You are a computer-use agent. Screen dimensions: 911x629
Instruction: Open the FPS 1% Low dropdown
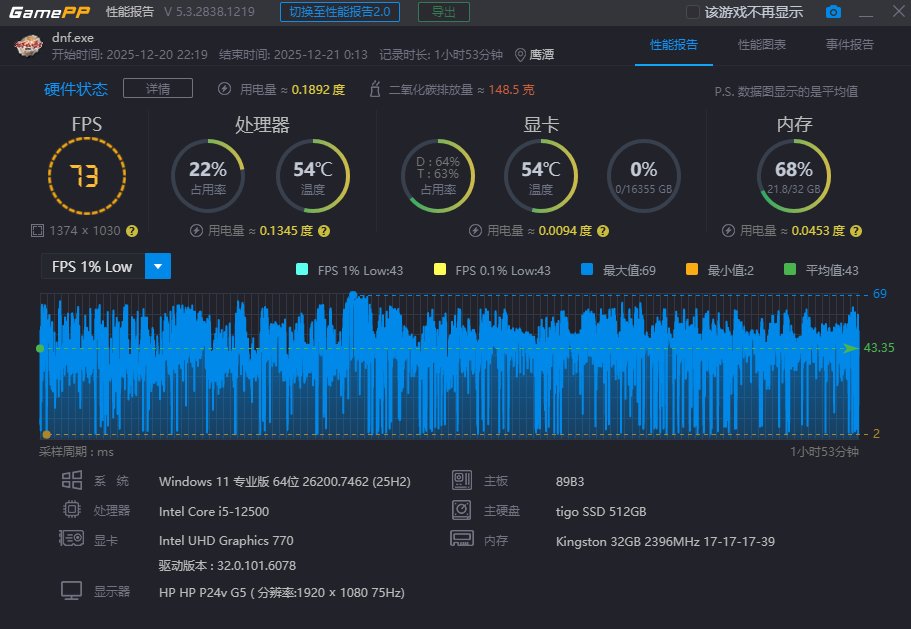click(x=156, y=266)
